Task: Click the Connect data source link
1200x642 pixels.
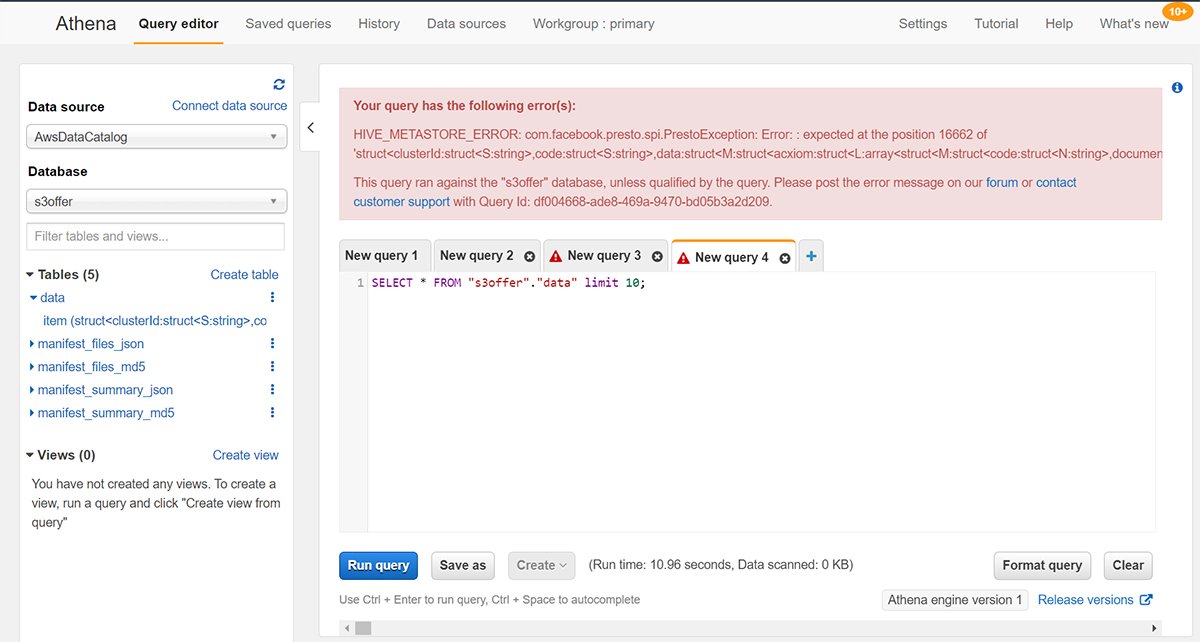Action: tap(229, 105)
